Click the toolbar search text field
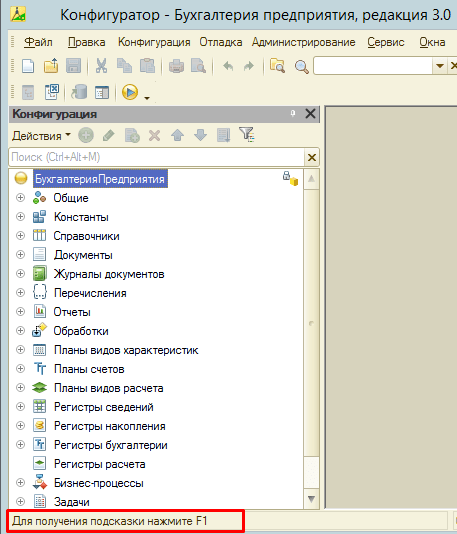Screen dimensions: 457x534 (373, 66)
